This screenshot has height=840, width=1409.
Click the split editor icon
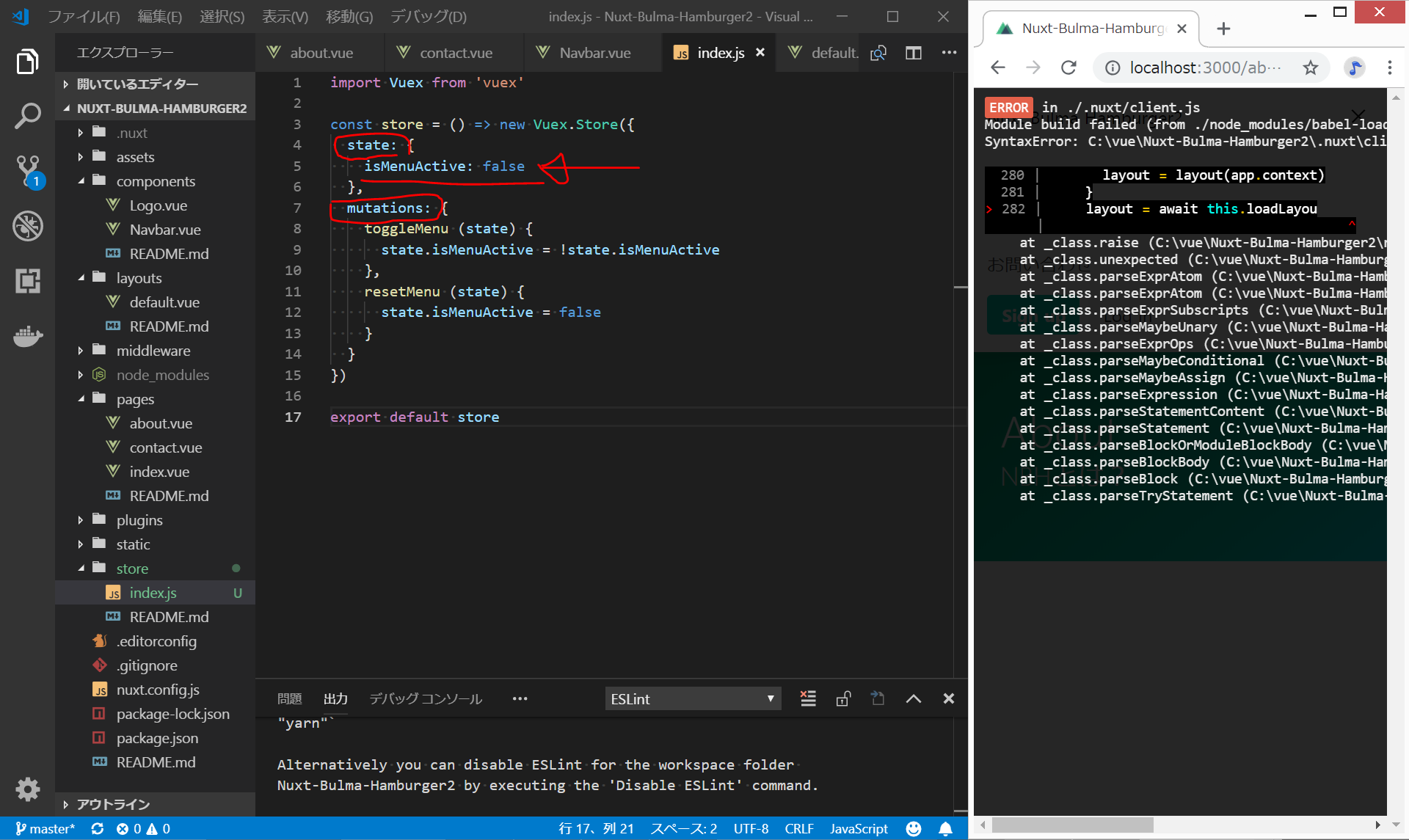point(913,53)
